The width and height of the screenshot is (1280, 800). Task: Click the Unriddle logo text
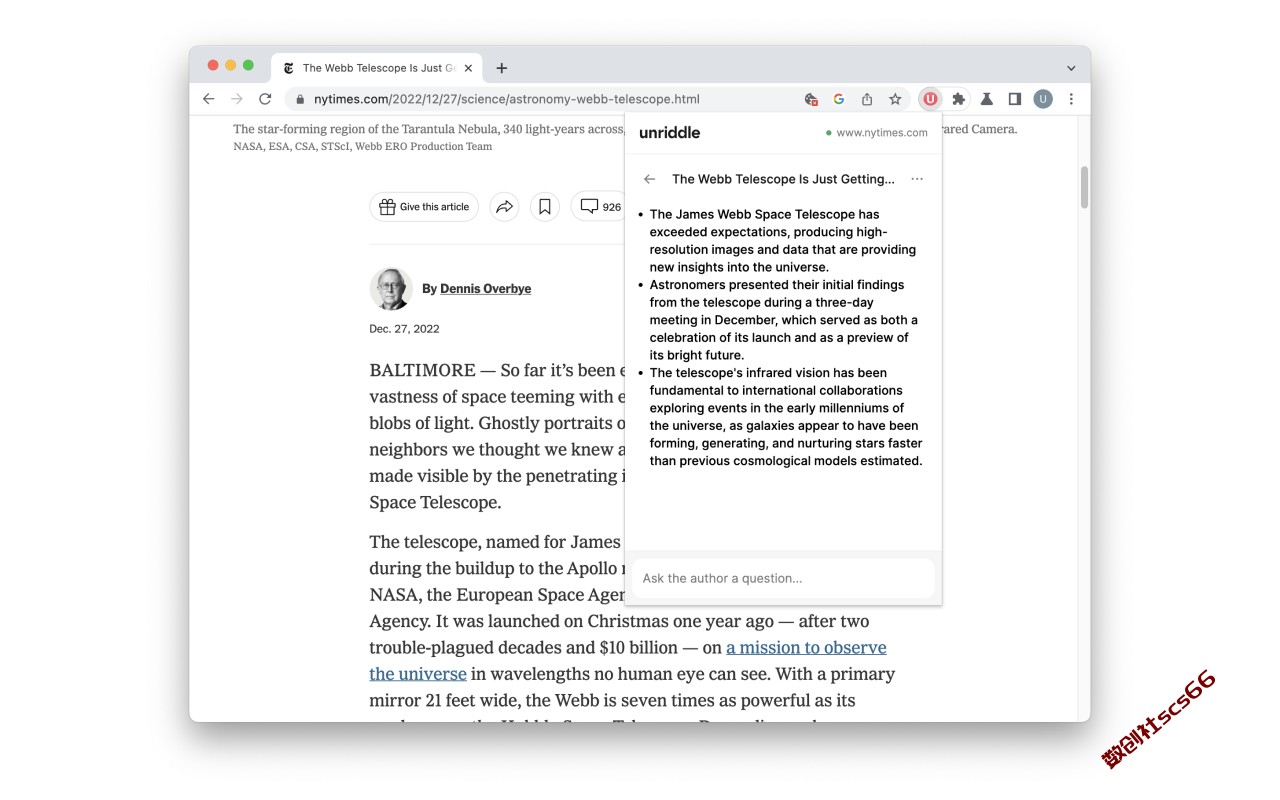pos(669,132)
